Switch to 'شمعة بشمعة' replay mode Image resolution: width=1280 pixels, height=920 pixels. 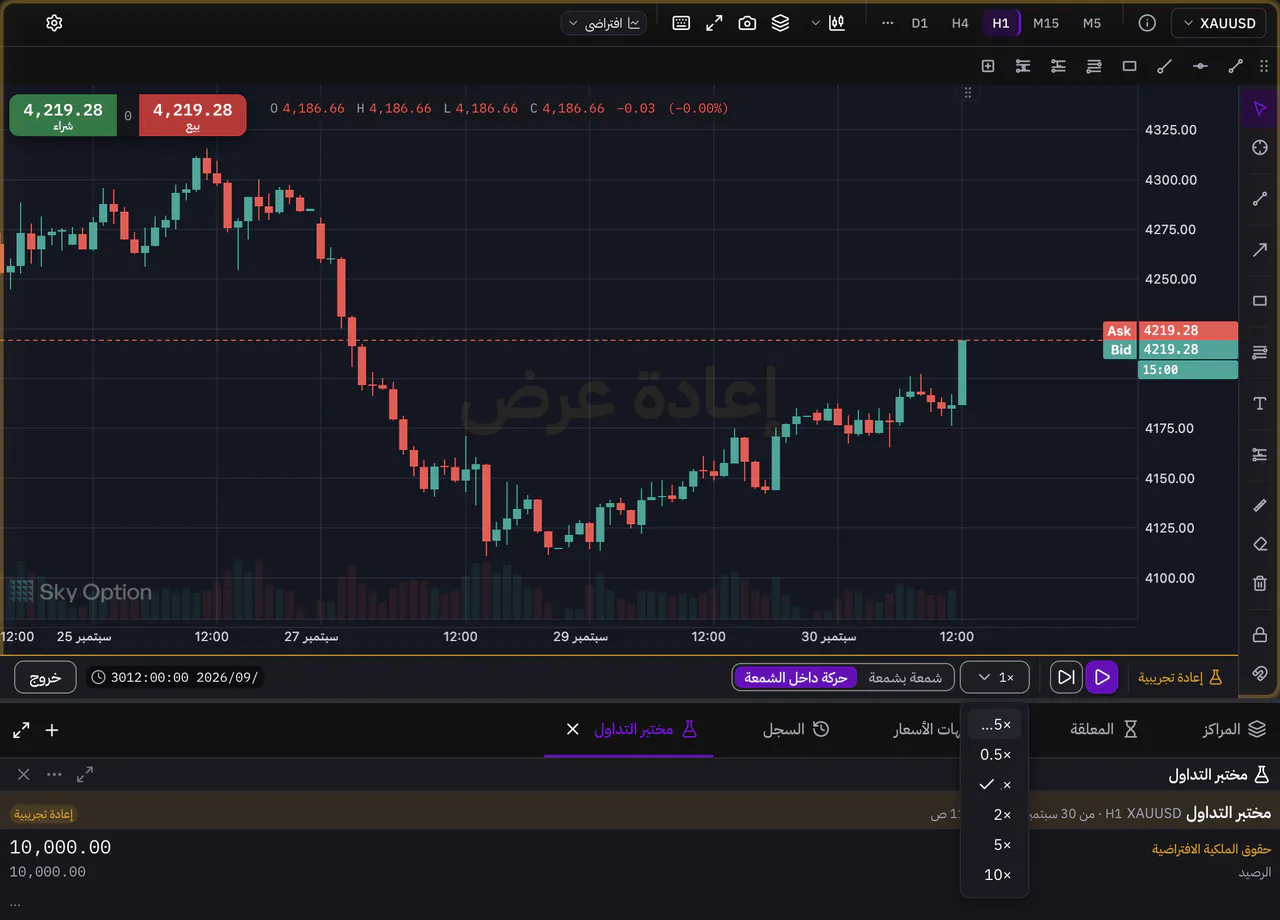point(905,677)
